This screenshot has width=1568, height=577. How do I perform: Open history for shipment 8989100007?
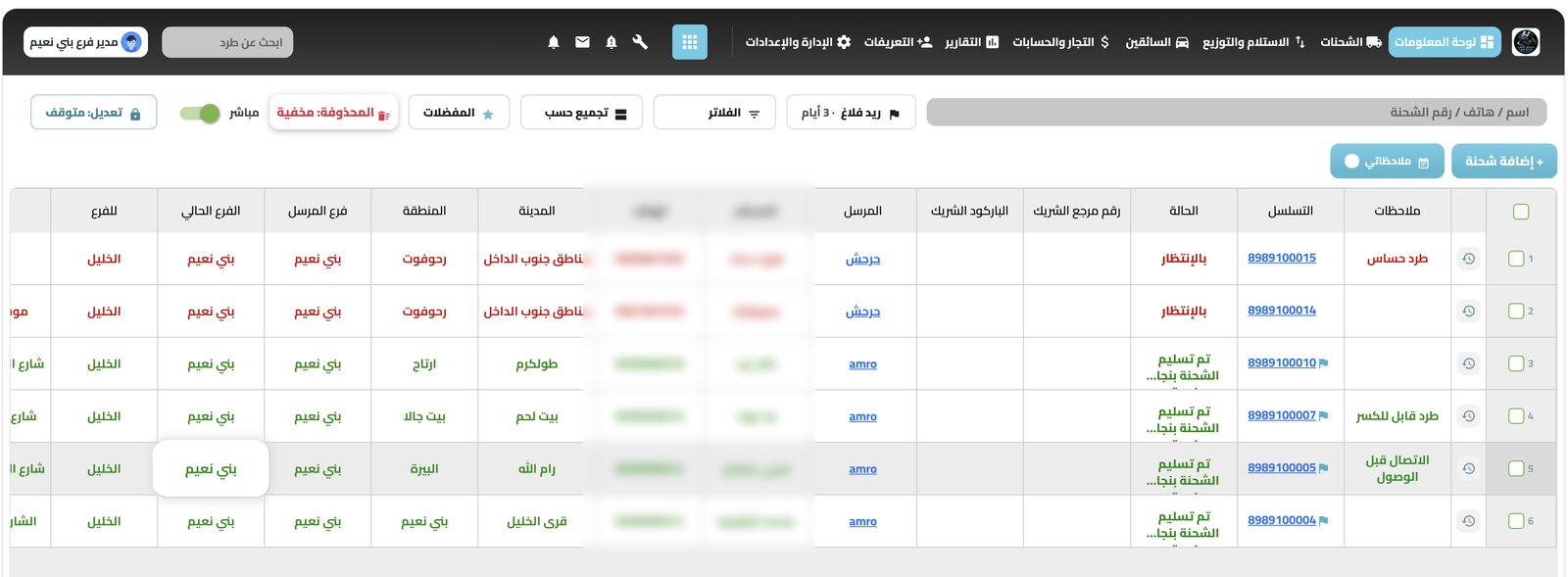pyautogui.click(x=1468, y=416)
